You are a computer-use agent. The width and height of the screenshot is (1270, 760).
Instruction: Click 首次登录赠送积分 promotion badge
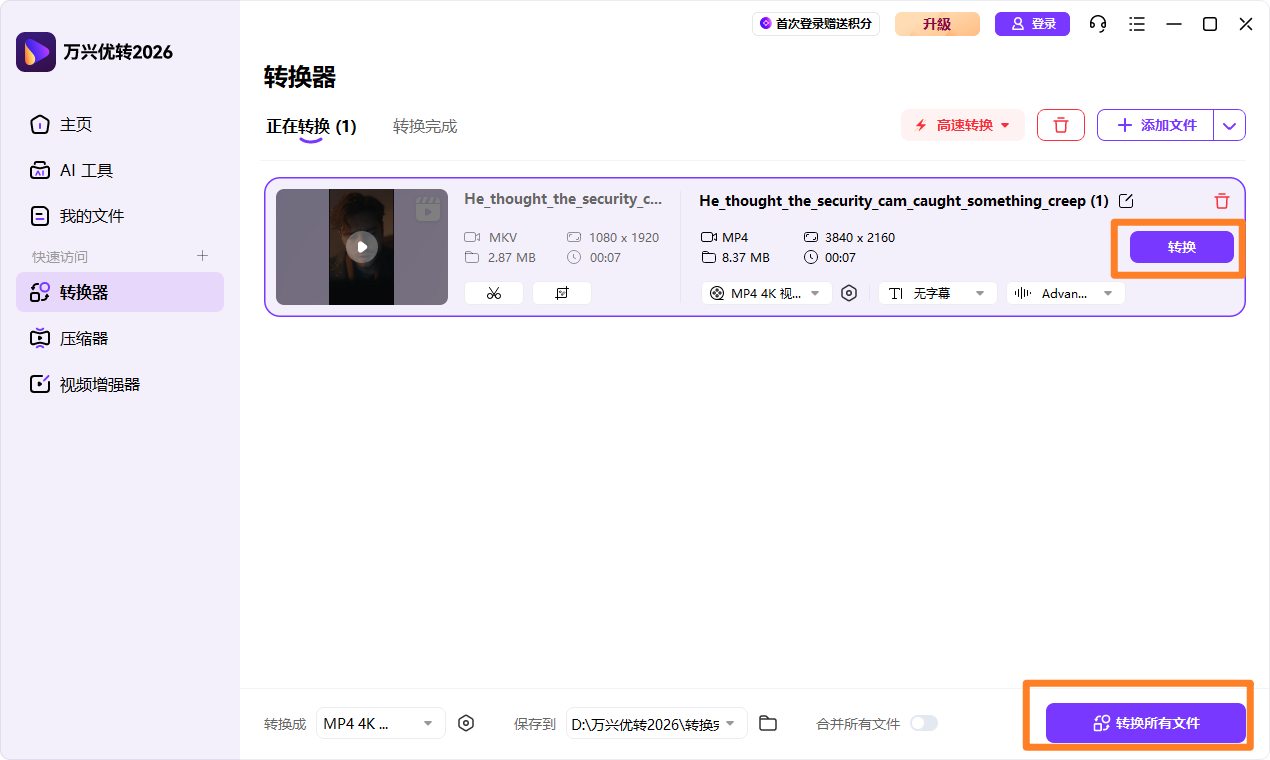point(816,24)
